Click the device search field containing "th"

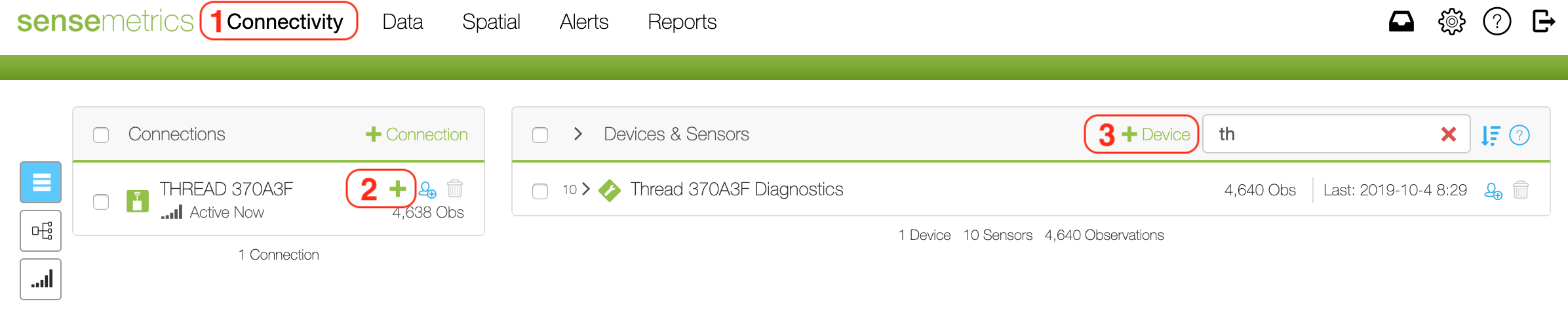1318,134
